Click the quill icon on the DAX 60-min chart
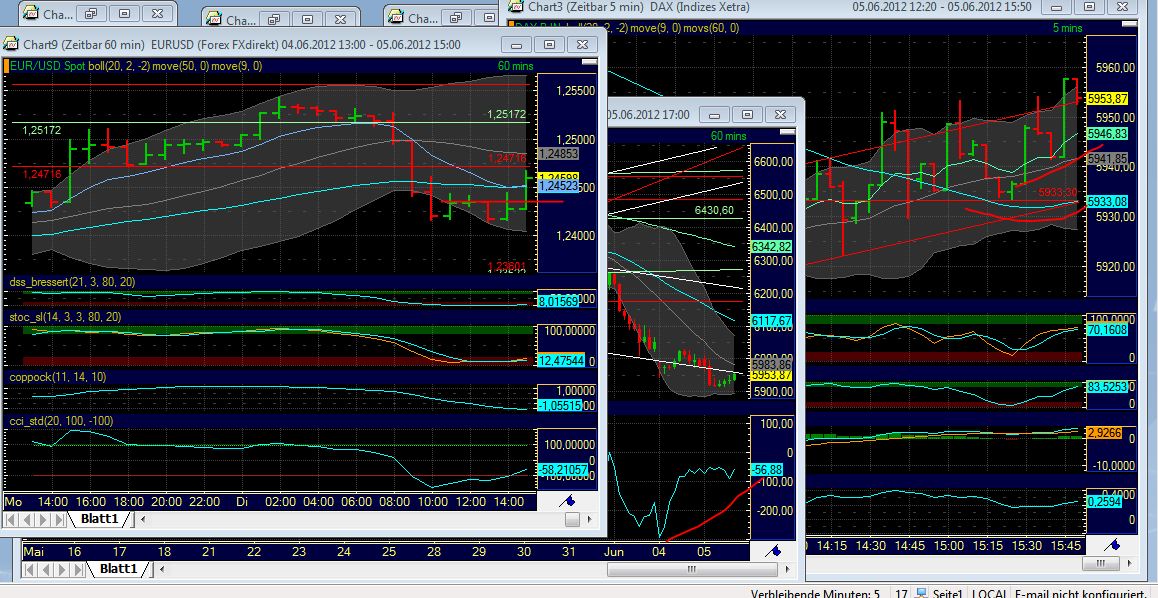 (775, 549)
